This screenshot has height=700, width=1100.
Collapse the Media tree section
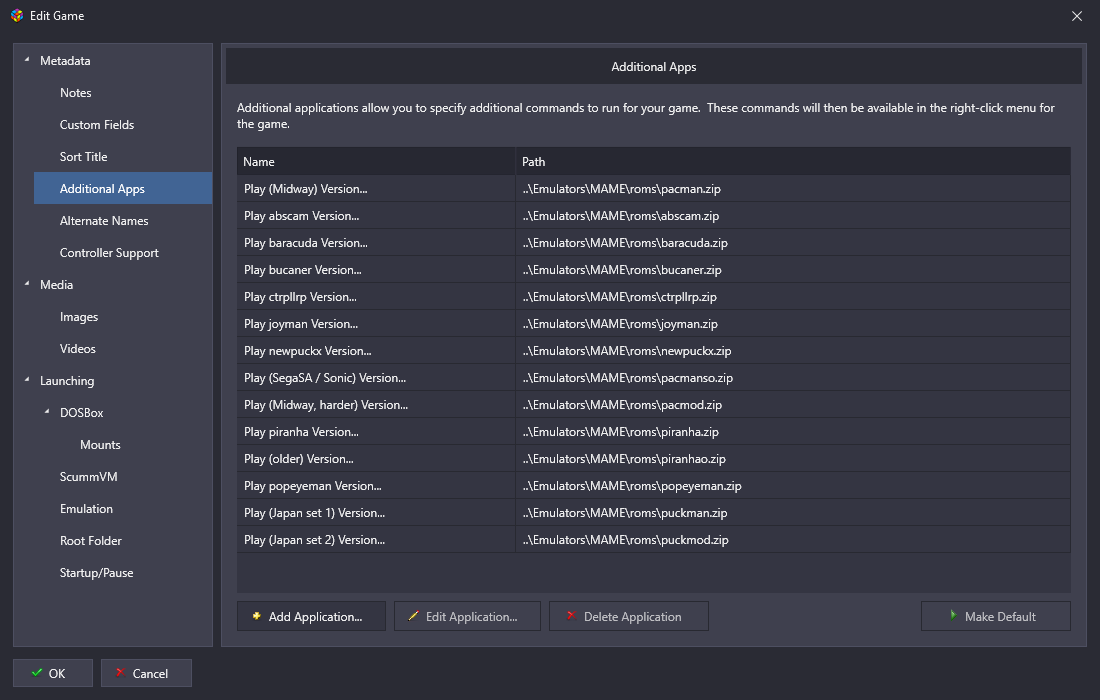coord(27,284)
